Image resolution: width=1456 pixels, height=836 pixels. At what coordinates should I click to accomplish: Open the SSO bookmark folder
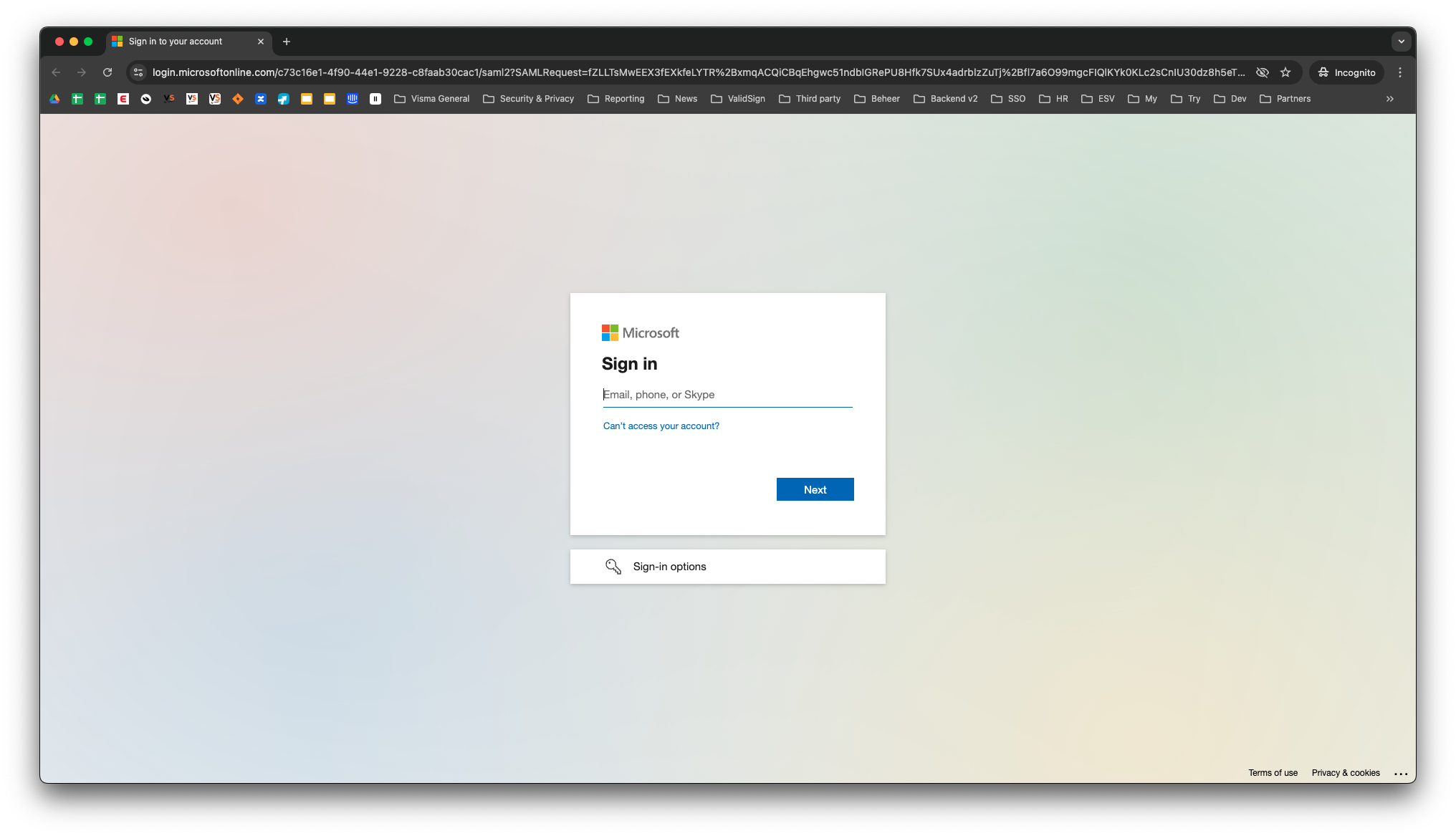1008,99
